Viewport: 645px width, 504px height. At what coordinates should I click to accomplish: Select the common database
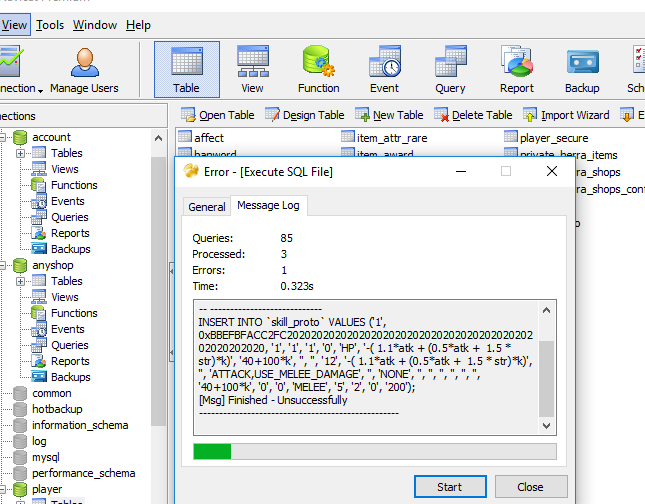[51, 393]
